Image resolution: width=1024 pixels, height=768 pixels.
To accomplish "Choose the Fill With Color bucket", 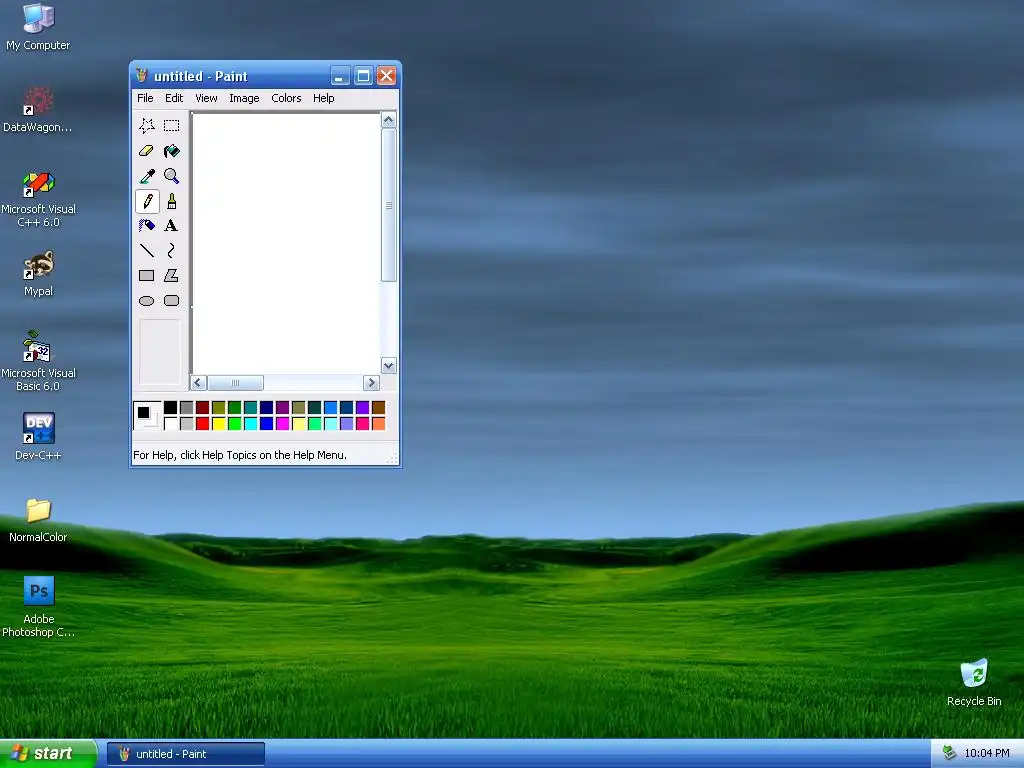I will pos(172,151).
